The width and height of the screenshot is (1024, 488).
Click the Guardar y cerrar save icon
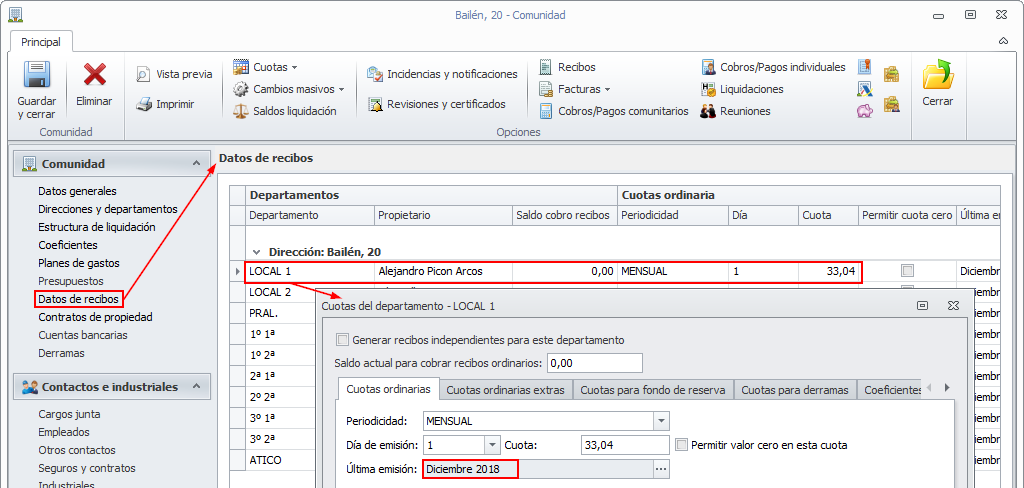(x=37, y=76)
